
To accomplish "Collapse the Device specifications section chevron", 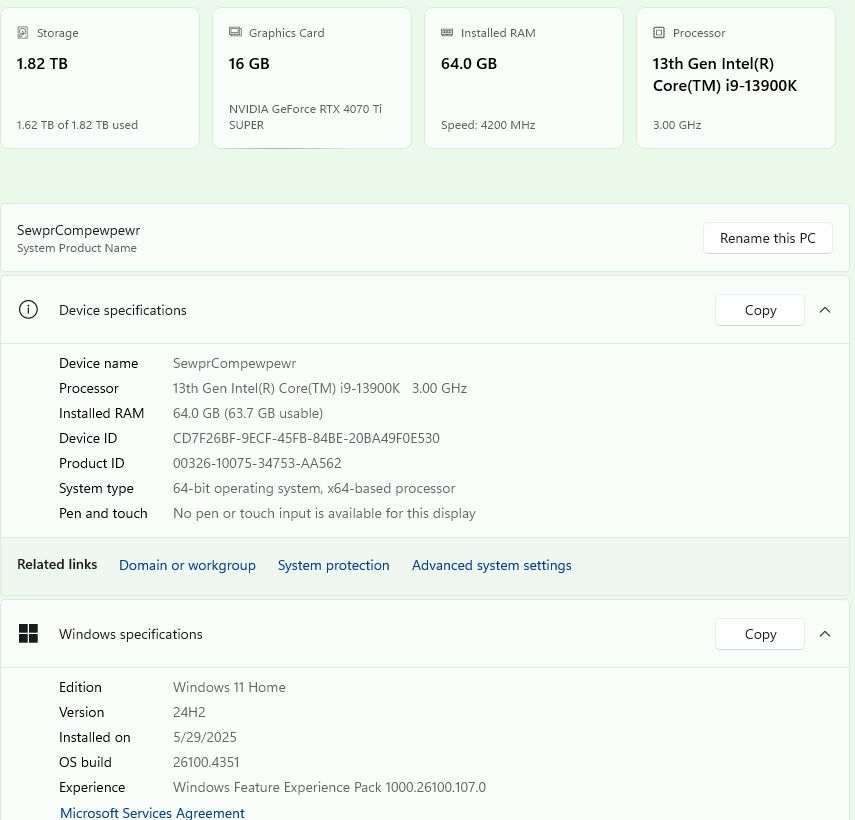I will point(825,310).
